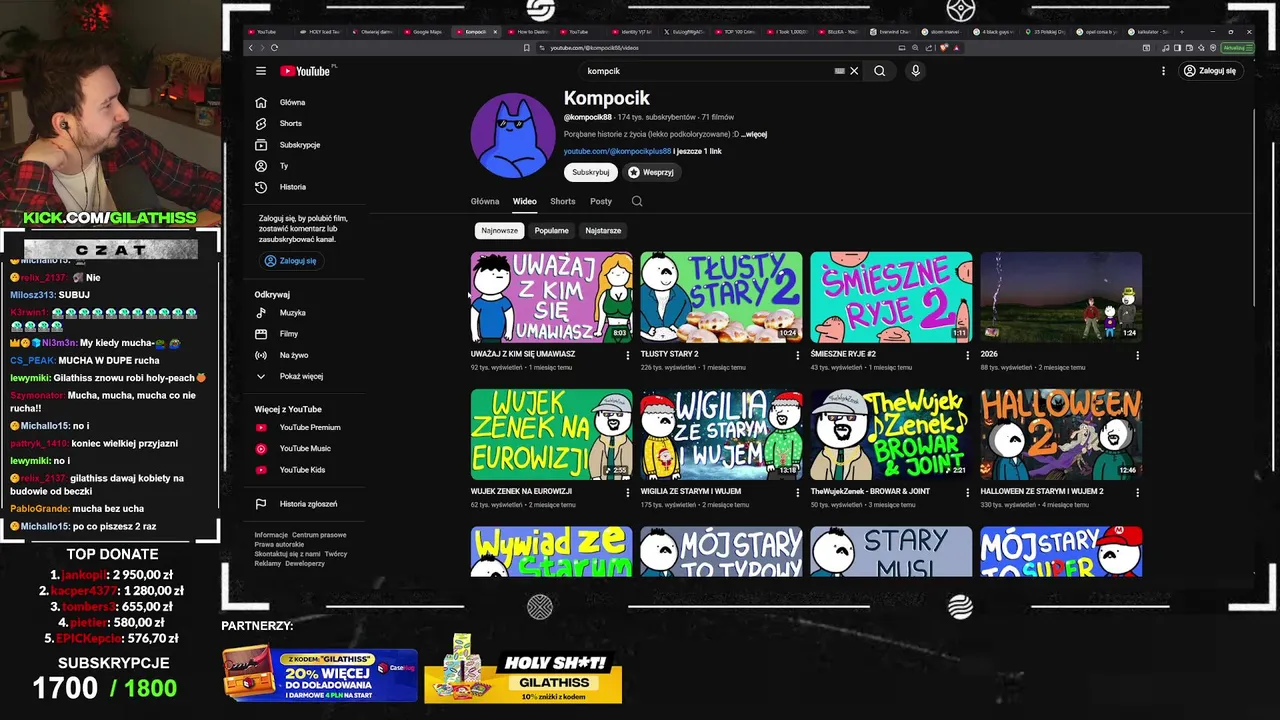Open the 2026 video thumbnail
The width and height of the screenshot is (1280, 720).
1061,297
